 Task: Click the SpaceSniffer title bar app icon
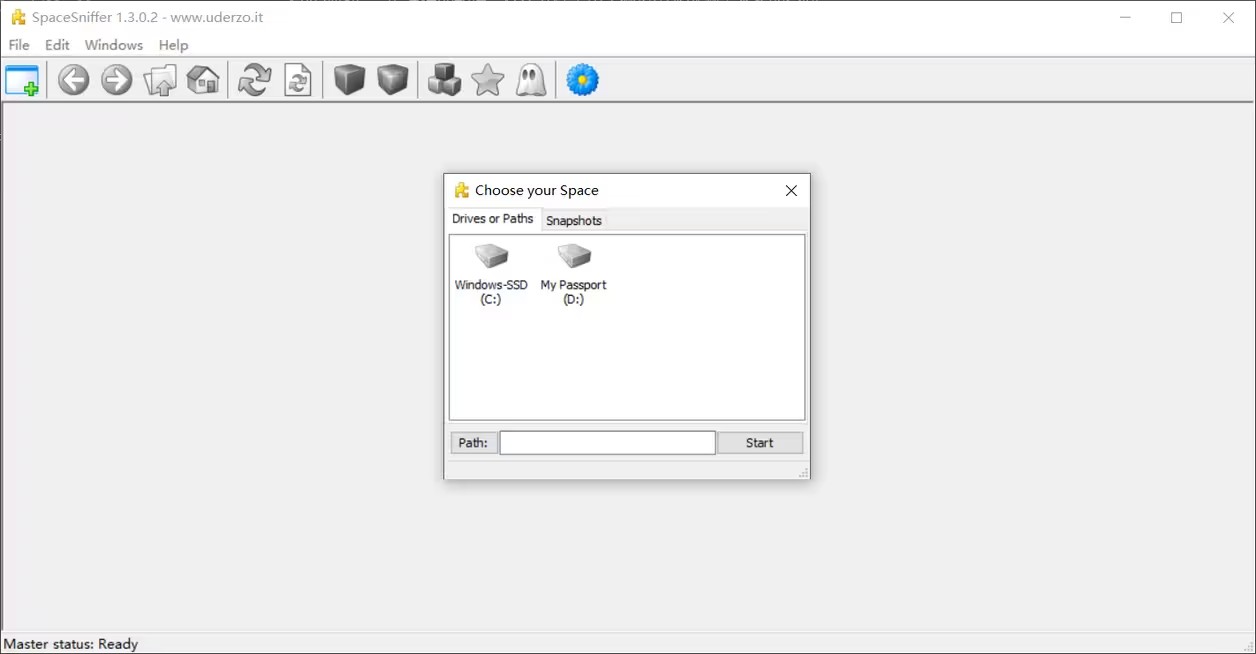click(18, 18)
